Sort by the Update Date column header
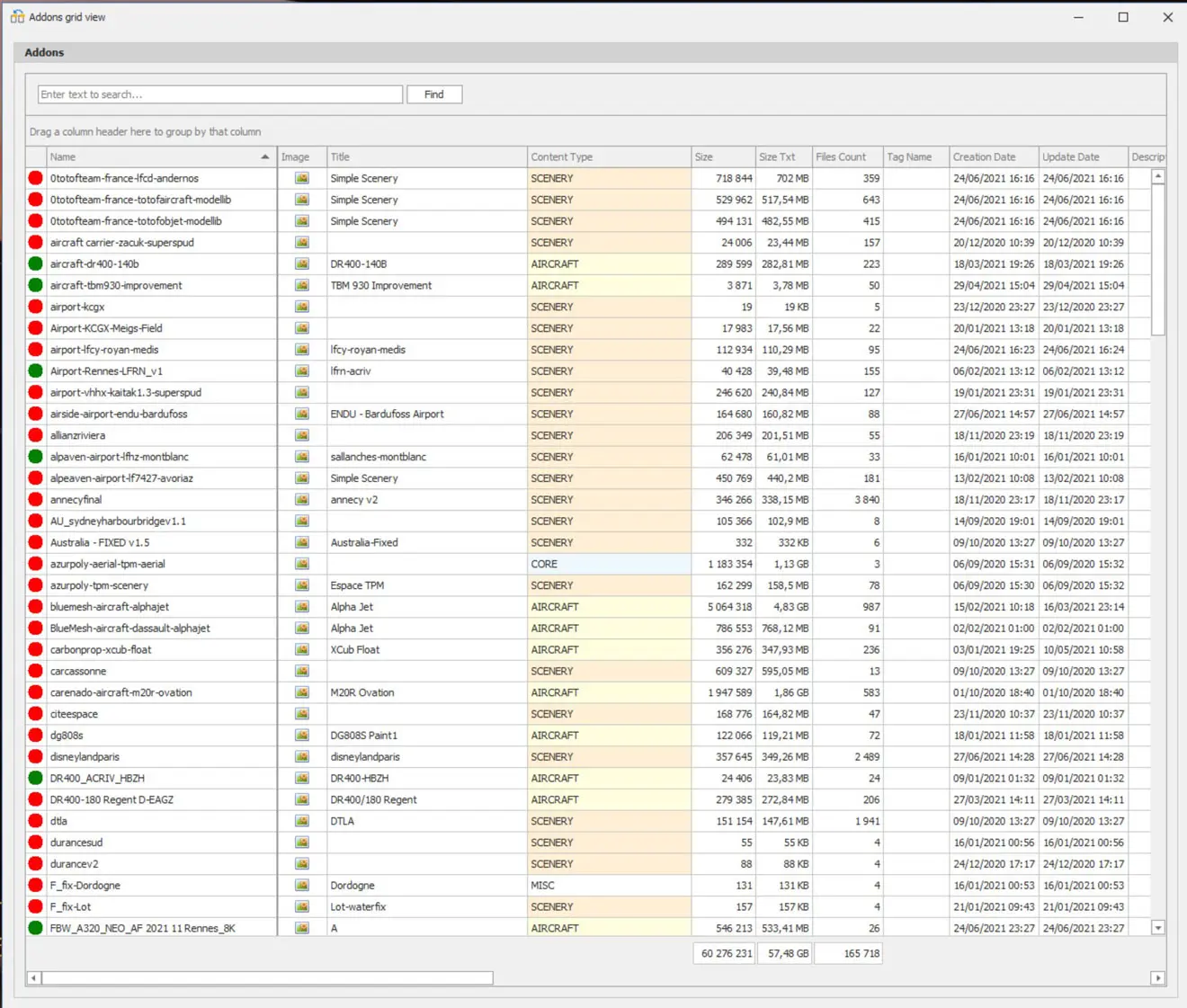Screen dimensions: 1187x1008 pyautogui.click(x=1083, y=156)
